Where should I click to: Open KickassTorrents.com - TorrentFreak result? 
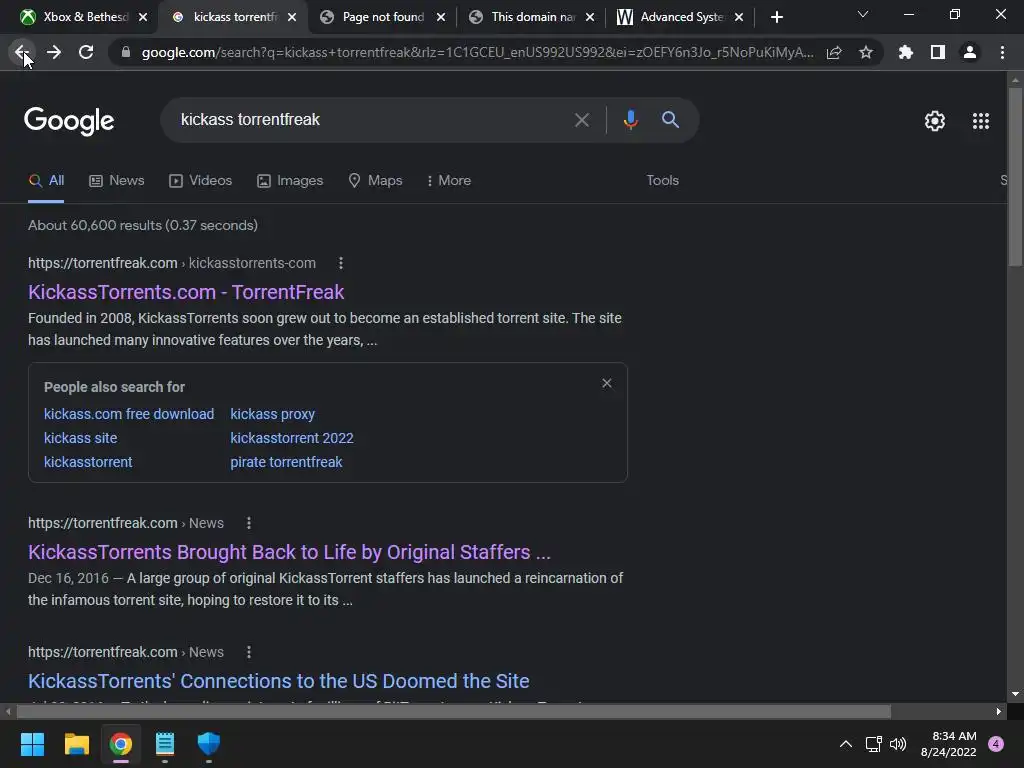click(186, 292)
